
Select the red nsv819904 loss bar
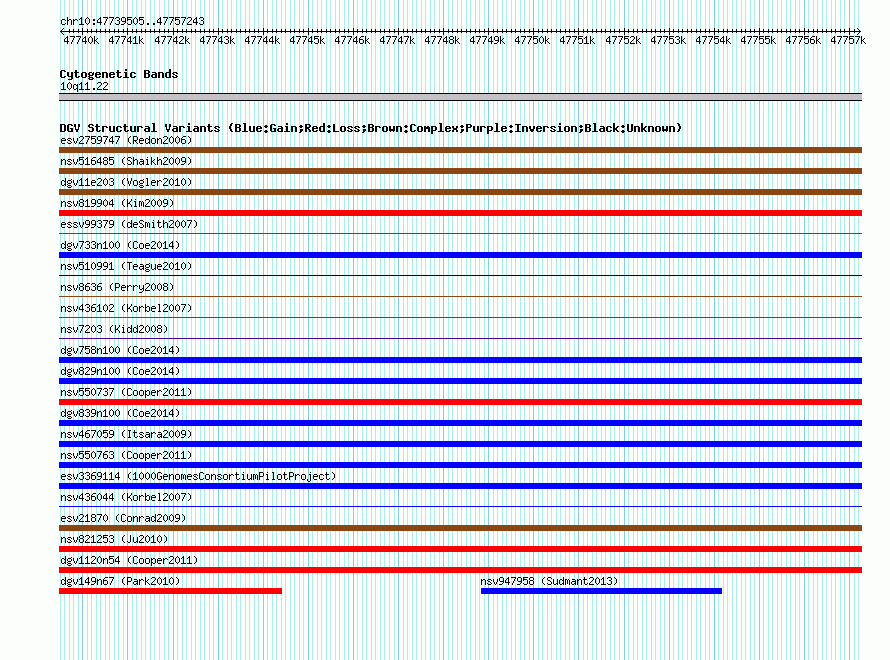[460, 213]
